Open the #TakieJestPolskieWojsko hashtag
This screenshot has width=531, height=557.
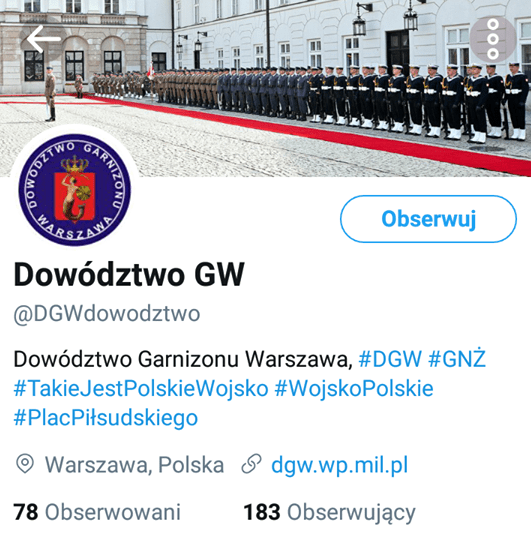[141, 388]
